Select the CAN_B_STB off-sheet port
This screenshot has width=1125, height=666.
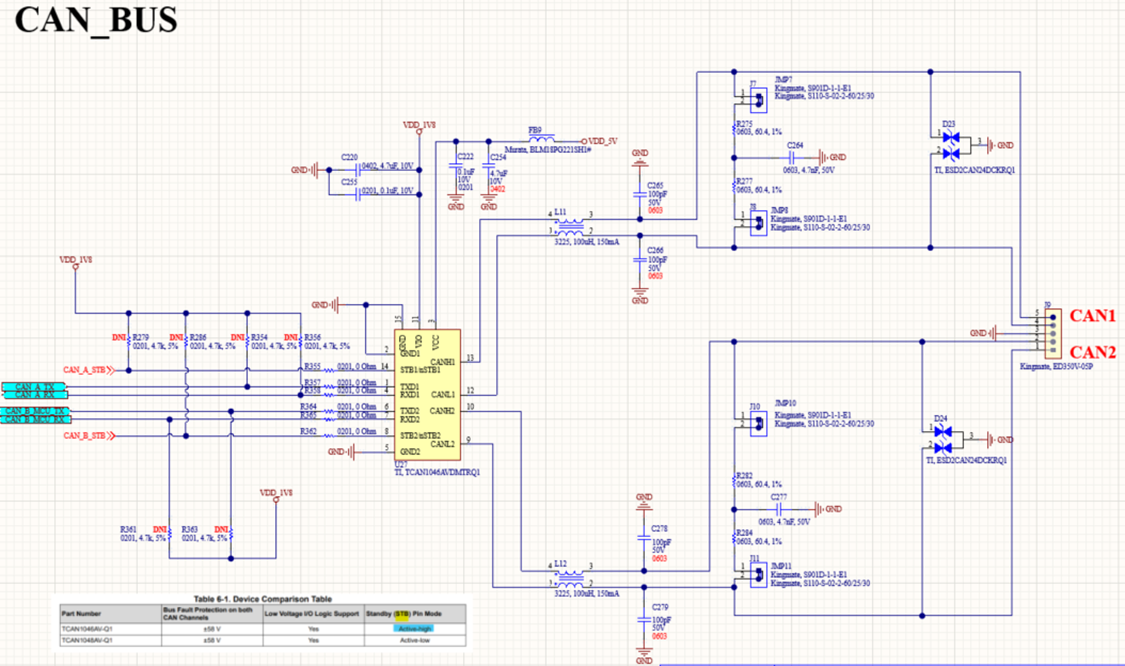pyautogui.click(x=88, y=436)
